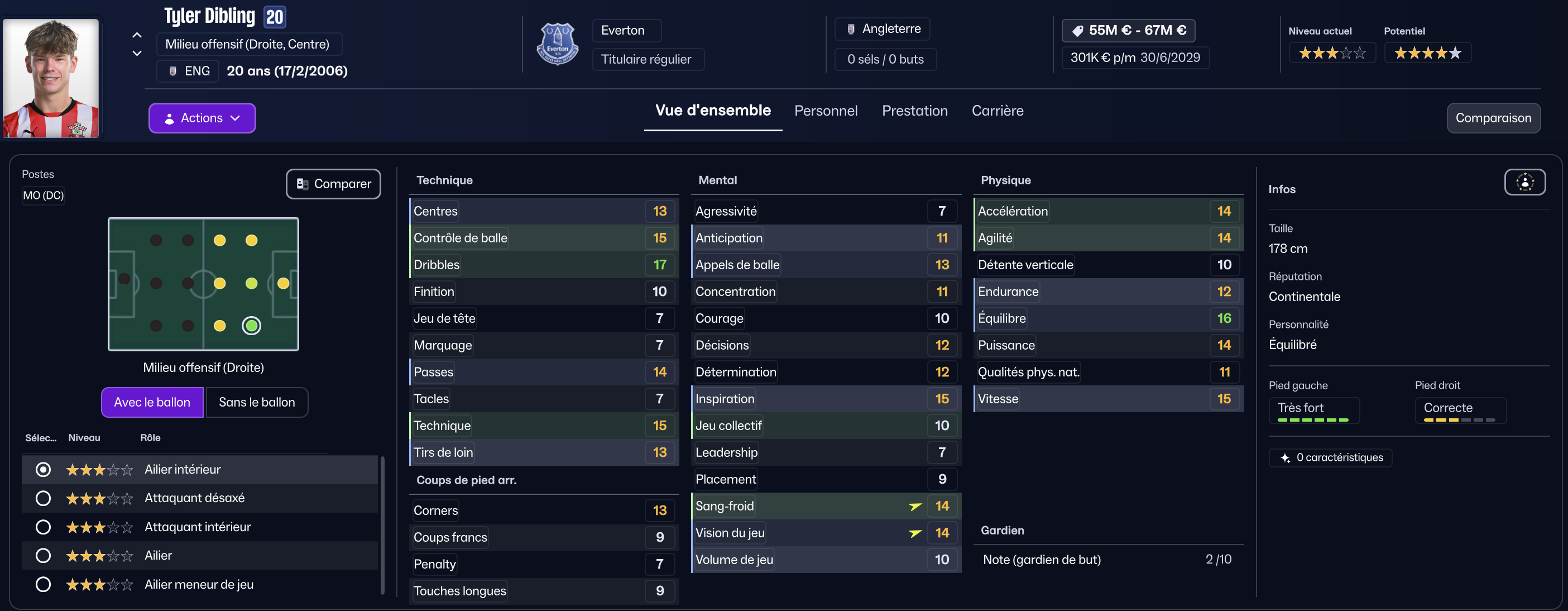Click the sparkle icon next to 0 caractéristiques
This screenshot has height=611, width=1568.
click(x=1285, y=457)
